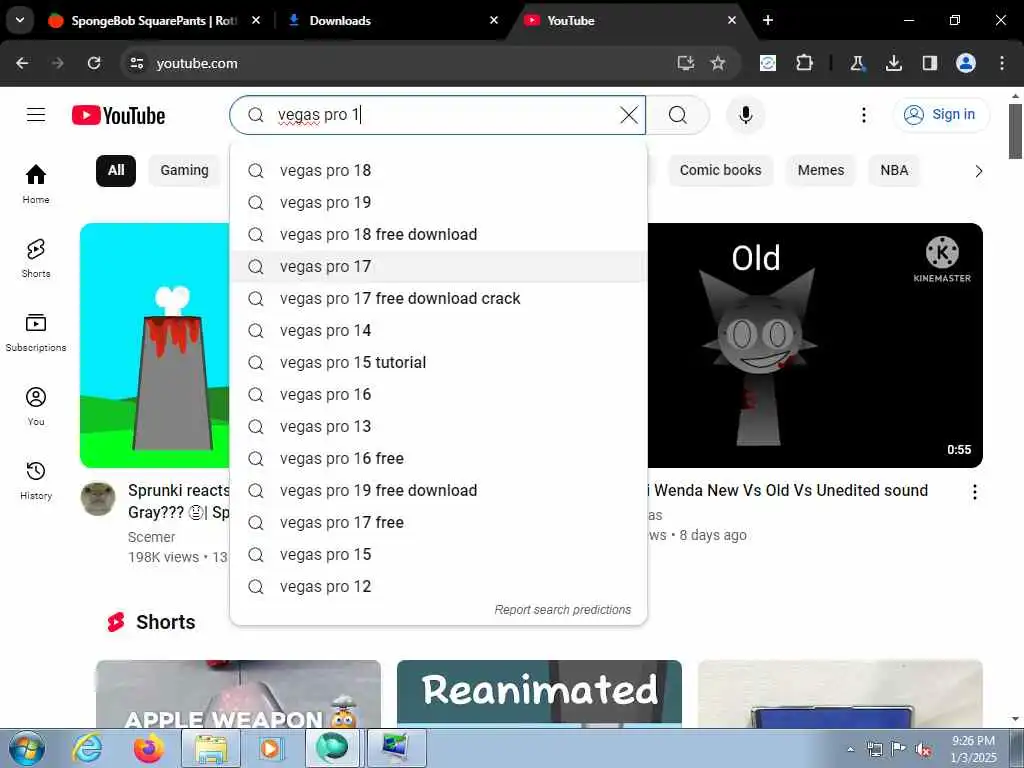
Task: Click the magnifier search button
Action: coord(678,115)
